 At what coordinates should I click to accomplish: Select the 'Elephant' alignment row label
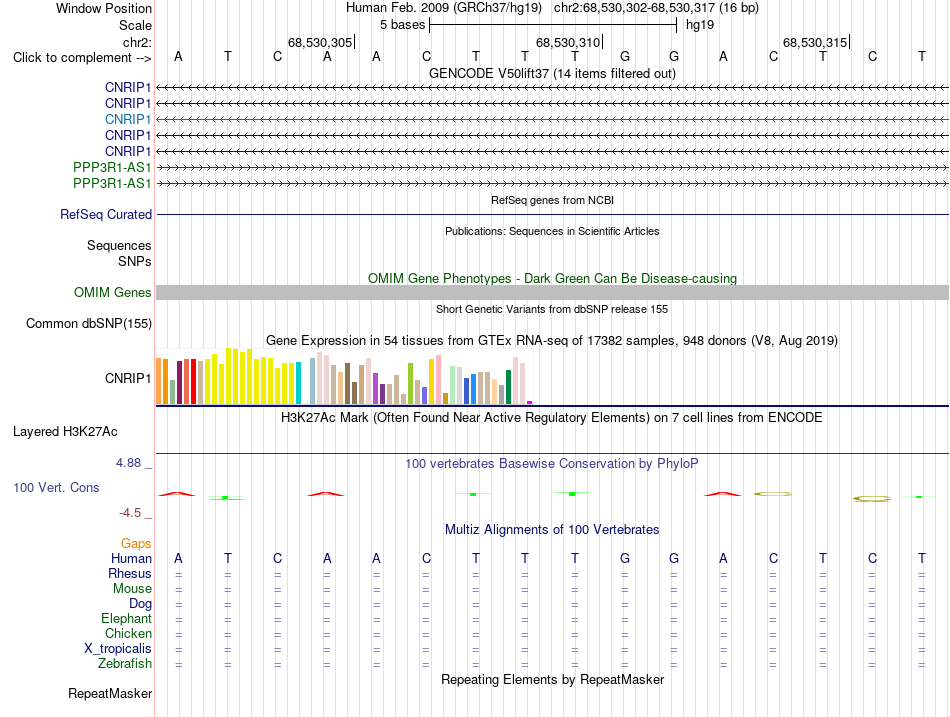[126, 619]
